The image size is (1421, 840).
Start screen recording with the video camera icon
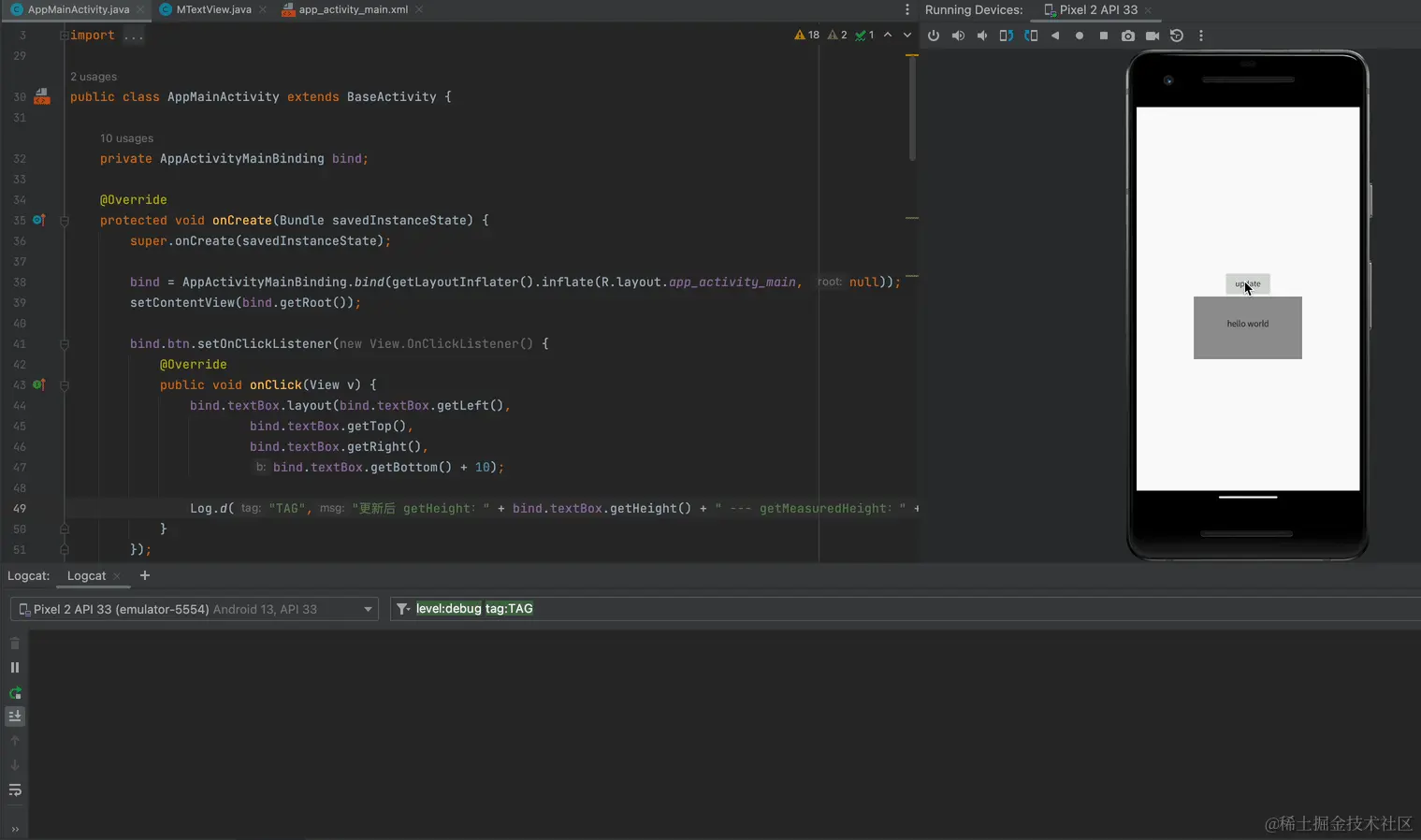(x=1153, y=36)
